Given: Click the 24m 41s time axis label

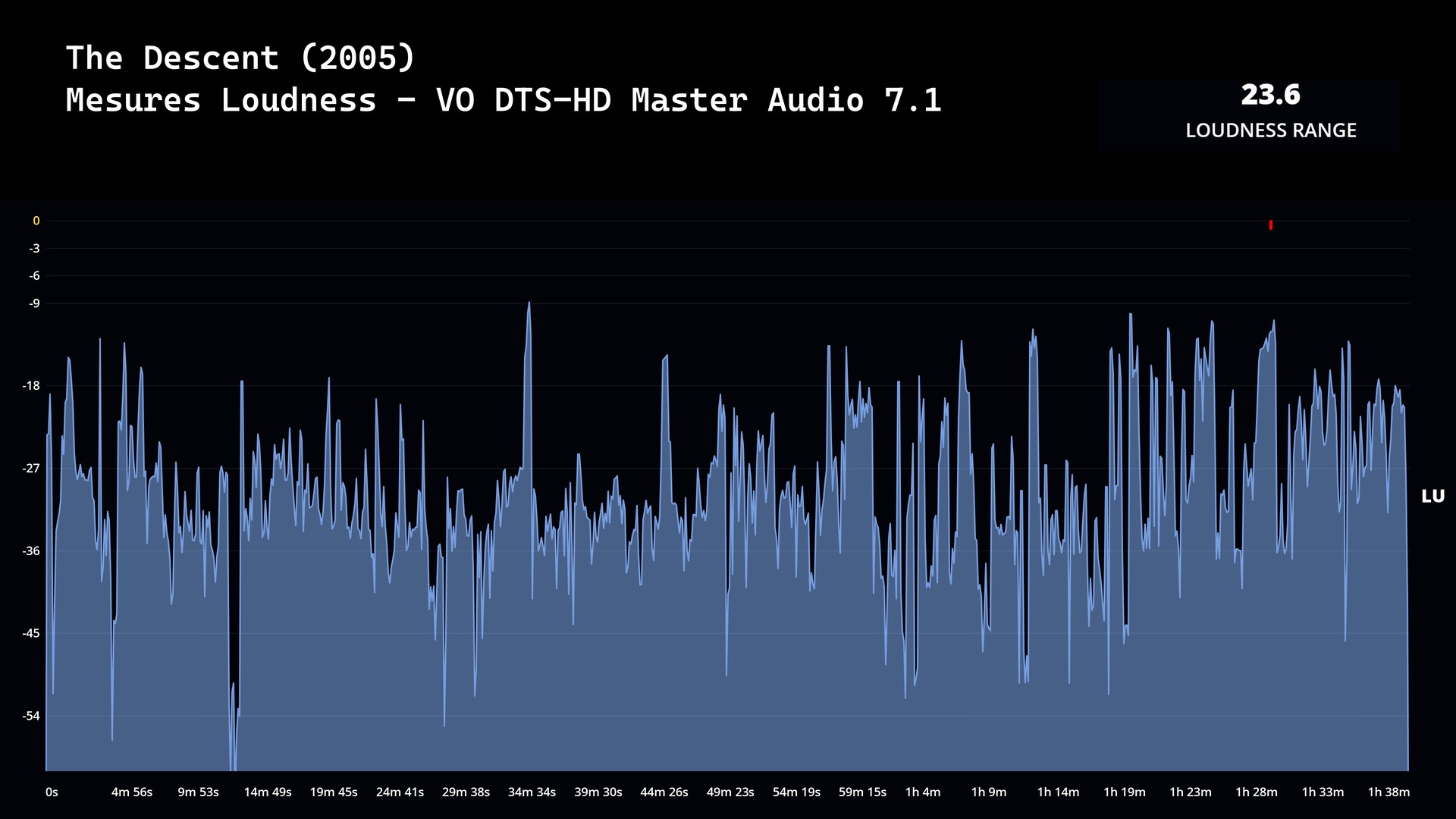Looking at the screenshot, I should (x=400, y=792).
